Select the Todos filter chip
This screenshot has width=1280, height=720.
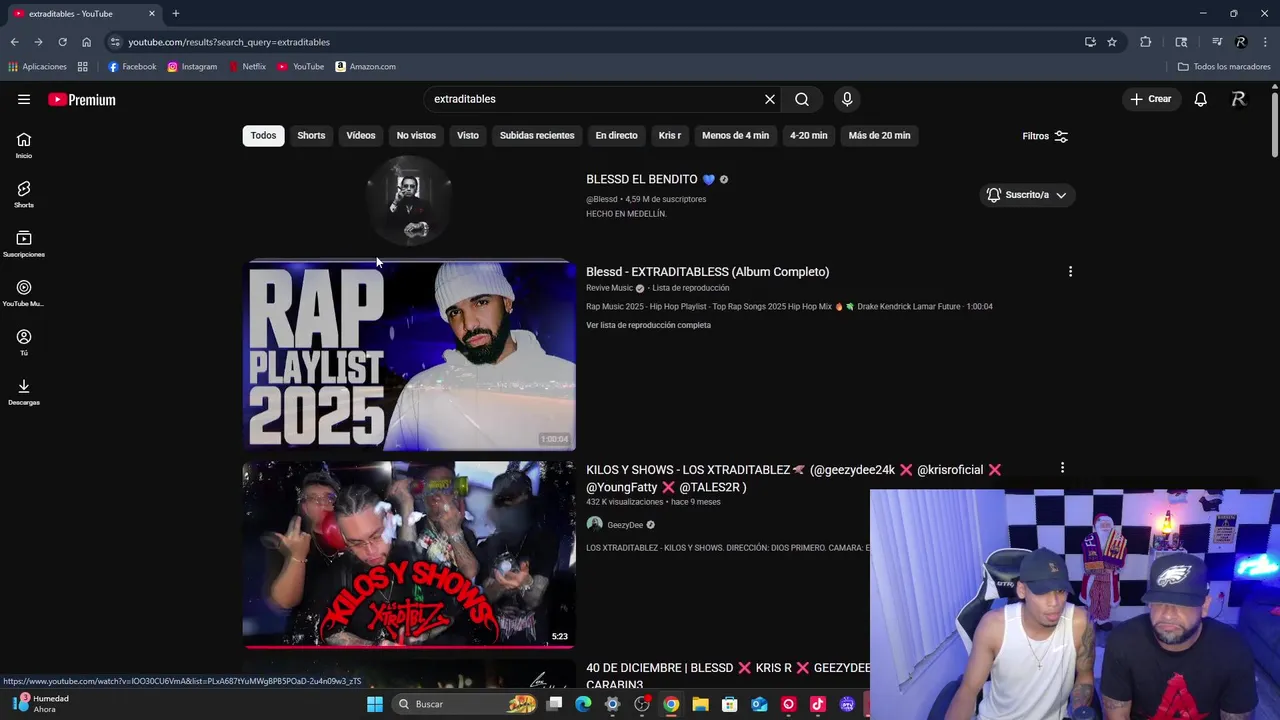[x=263, y=136]
